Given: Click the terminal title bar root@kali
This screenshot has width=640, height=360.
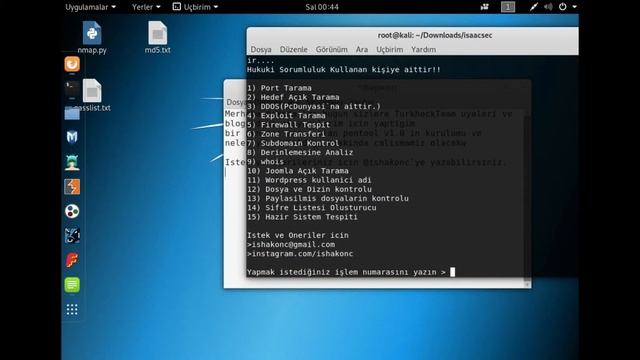Looking at the screenshot, I should (x=435, y=35).
